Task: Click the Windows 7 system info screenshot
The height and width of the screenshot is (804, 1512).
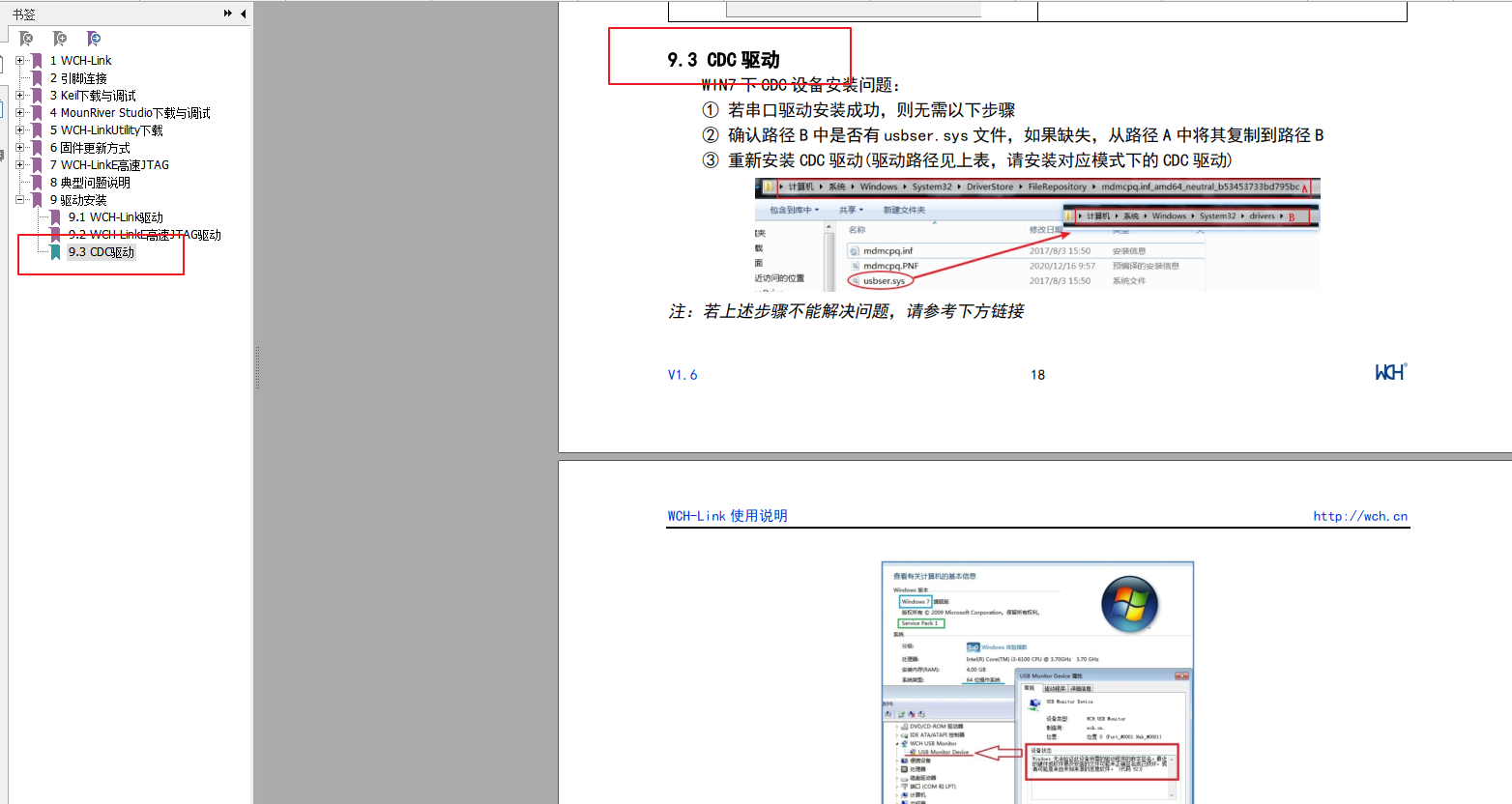Action: (1037, 681)
